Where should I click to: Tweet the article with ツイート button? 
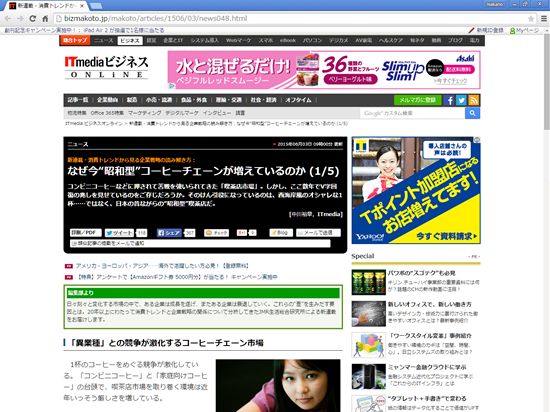point(120,233)
